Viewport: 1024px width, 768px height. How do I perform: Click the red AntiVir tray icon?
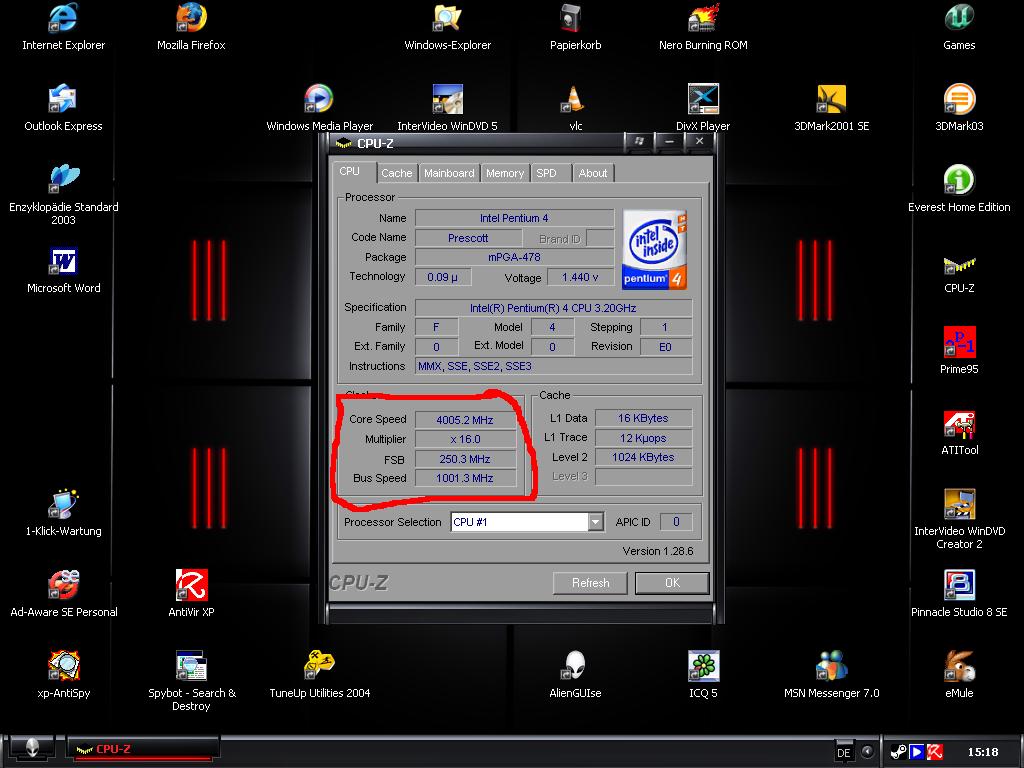pyautogui.click(x=935, y=752)
